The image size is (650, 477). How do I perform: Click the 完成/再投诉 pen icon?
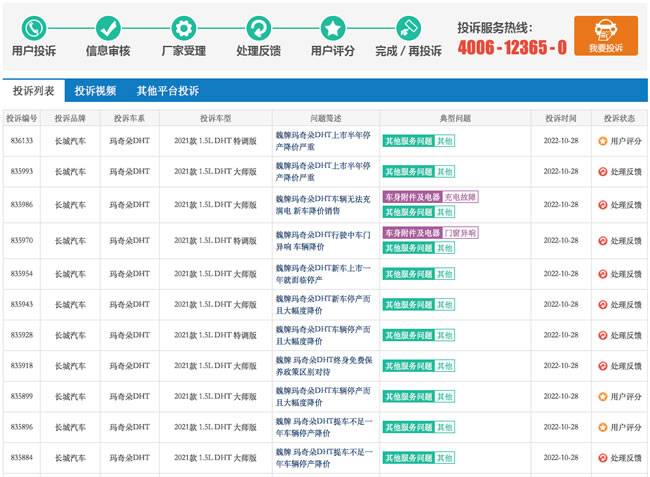(x=407, y=27)
